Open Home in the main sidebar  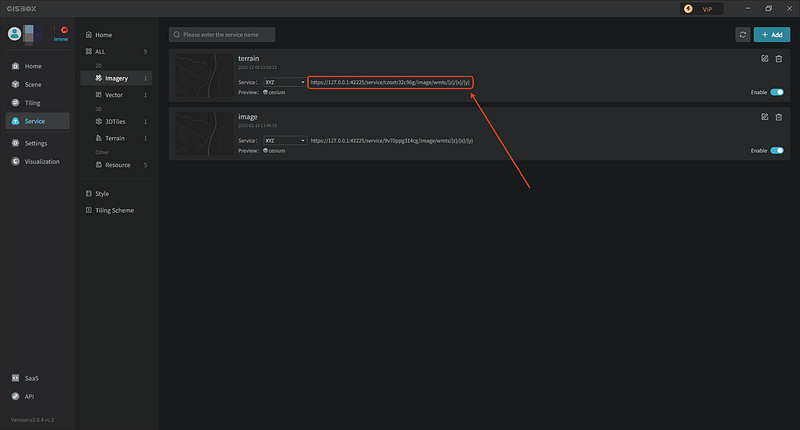pyautogui.click(x=37, y=66)
